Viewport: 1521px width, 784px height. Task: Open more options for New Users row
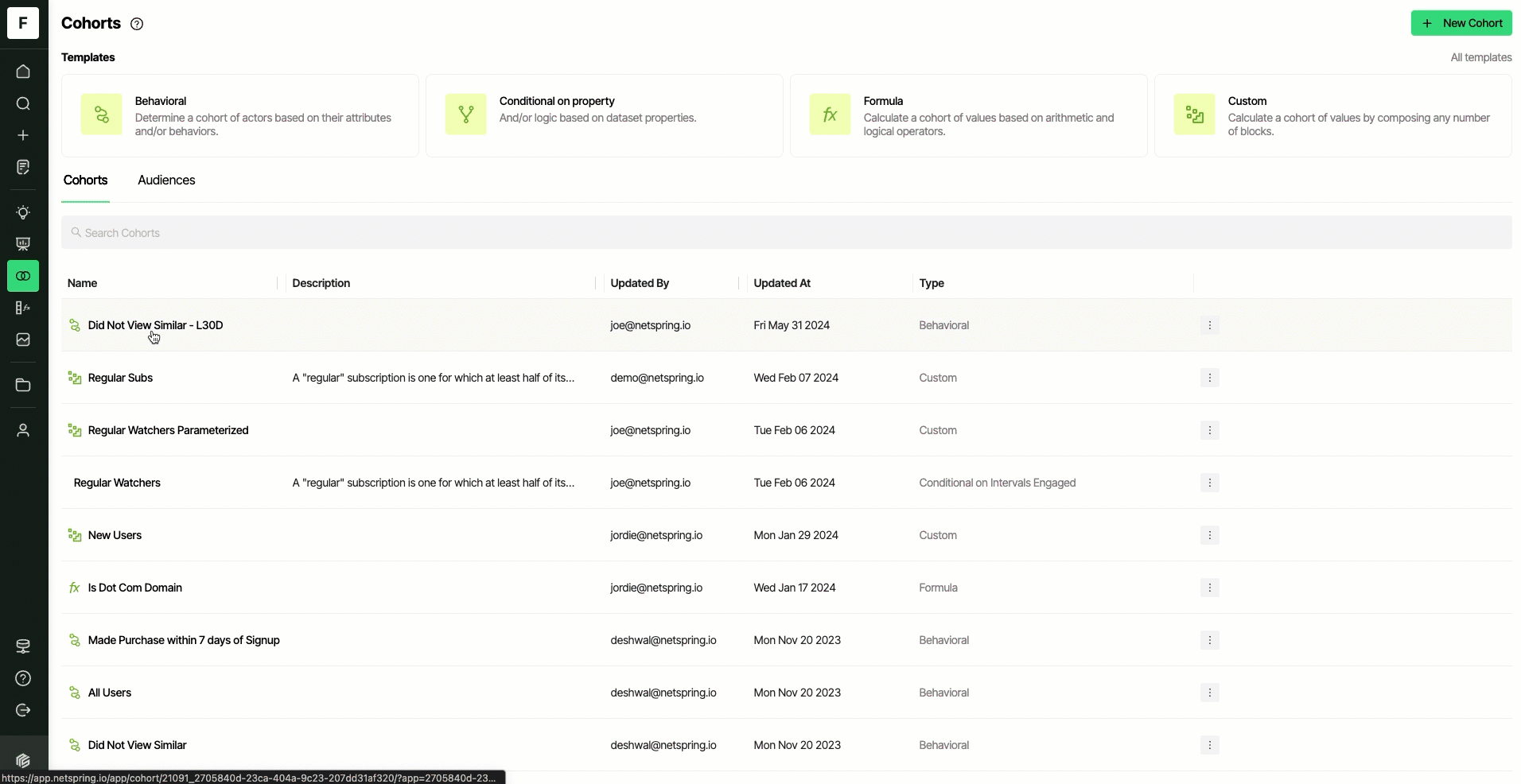pos(1209,535)
